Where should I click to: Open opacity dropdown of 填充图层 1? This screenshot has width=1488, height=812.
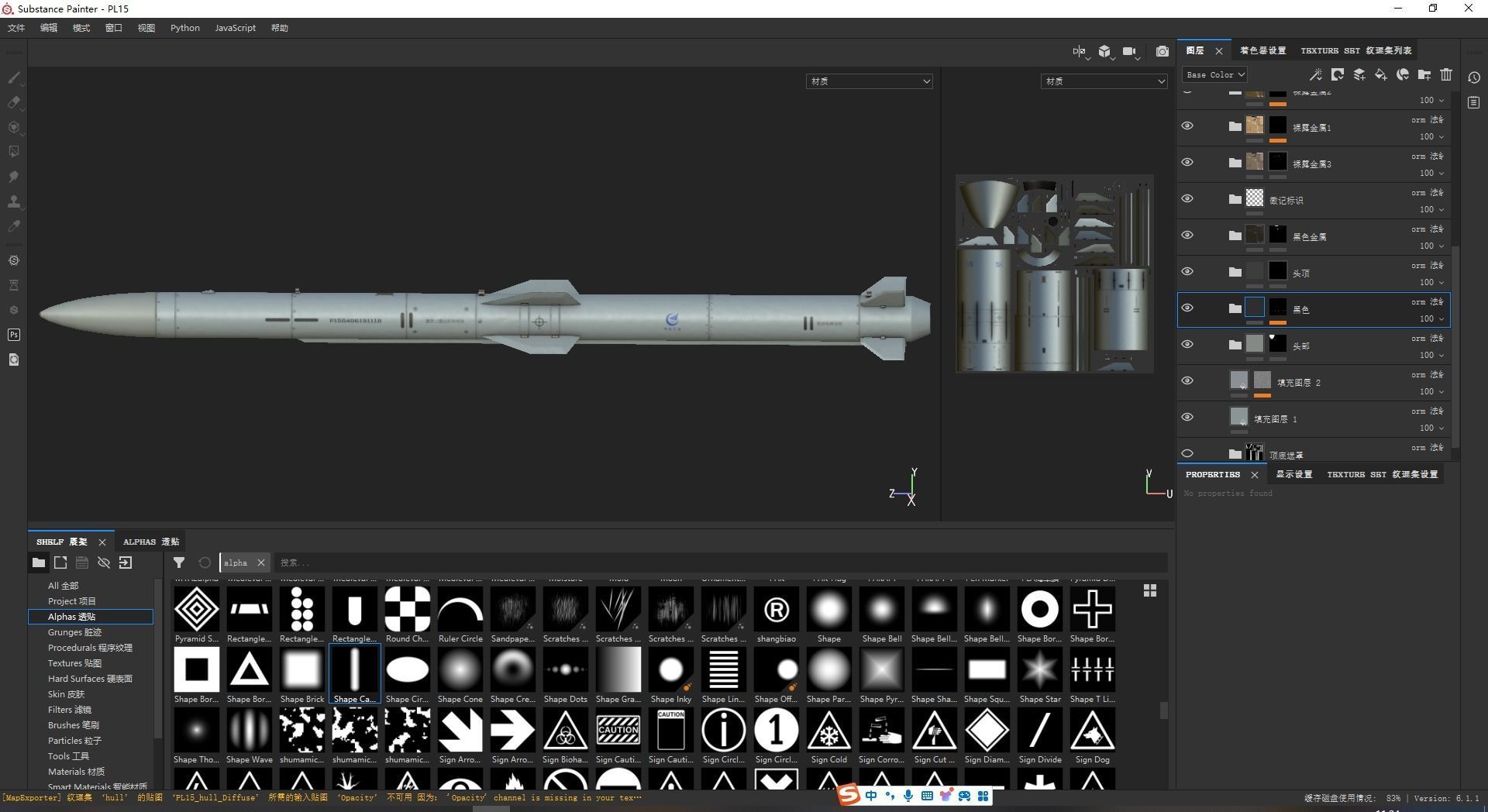click(1431, 428)
